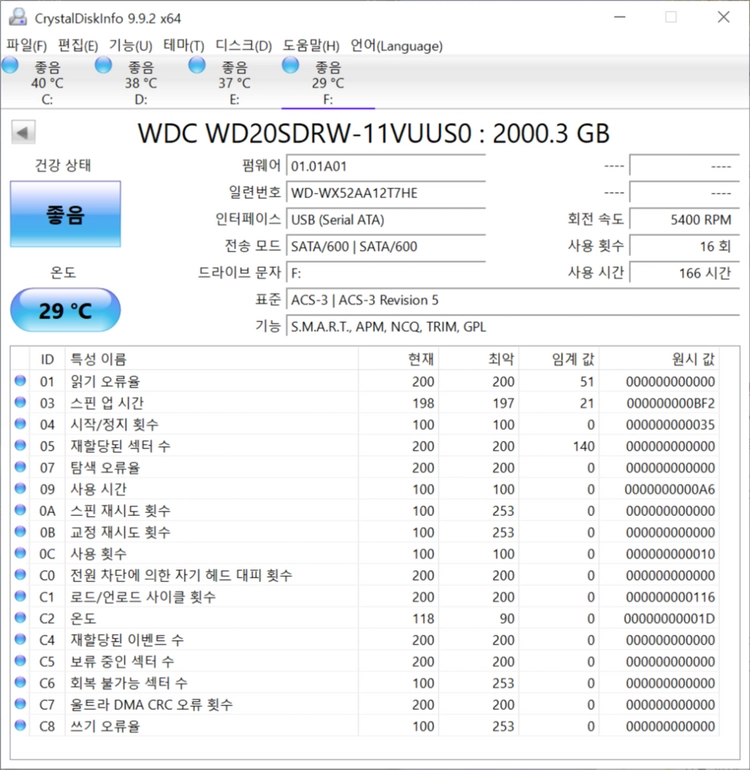Select the F: drive blue status orb
The image size is (750, 770).
click(290, 65)
